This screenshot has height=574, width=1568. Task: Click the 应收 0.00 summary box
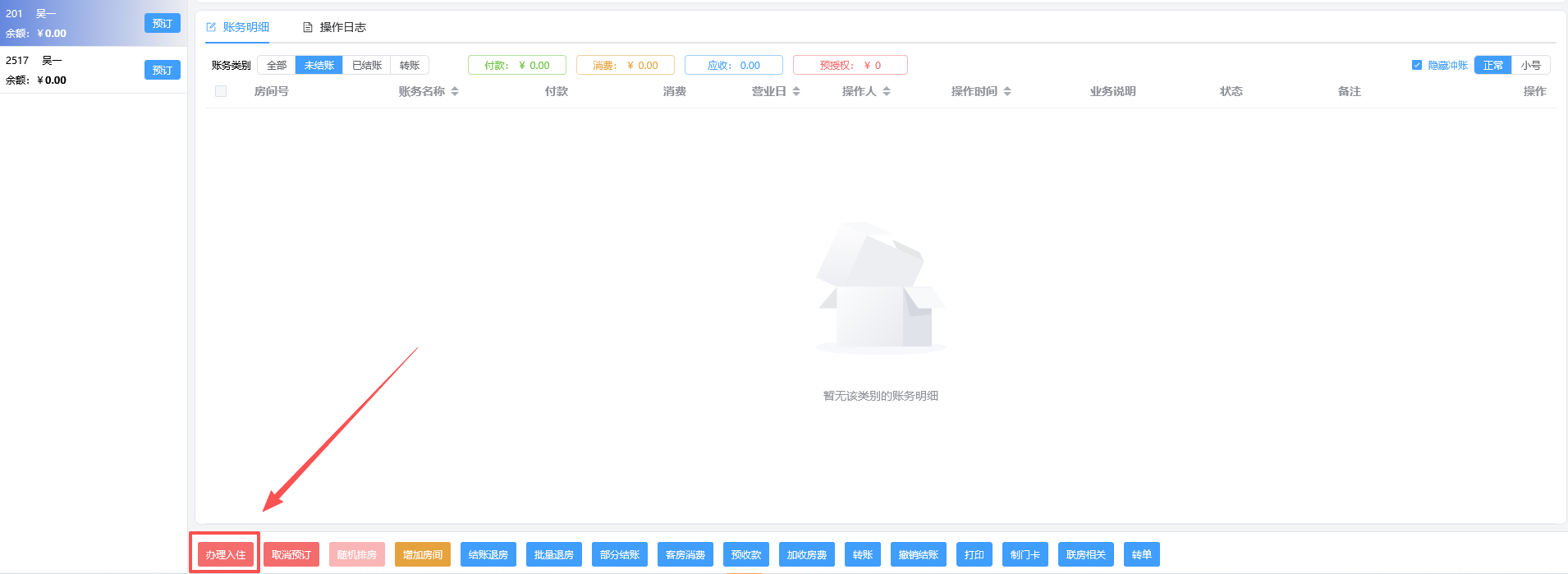click(734, 65)
